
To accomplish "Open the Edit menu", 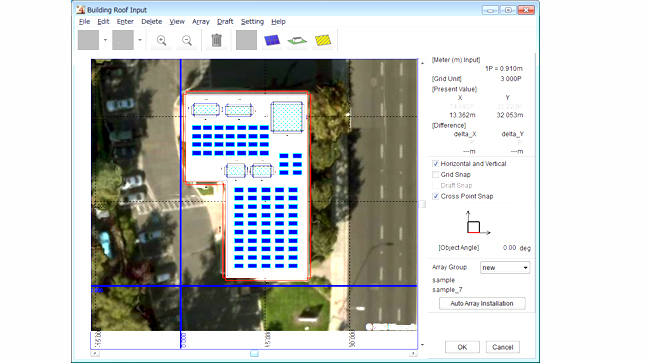I will (x=103, y=21).
